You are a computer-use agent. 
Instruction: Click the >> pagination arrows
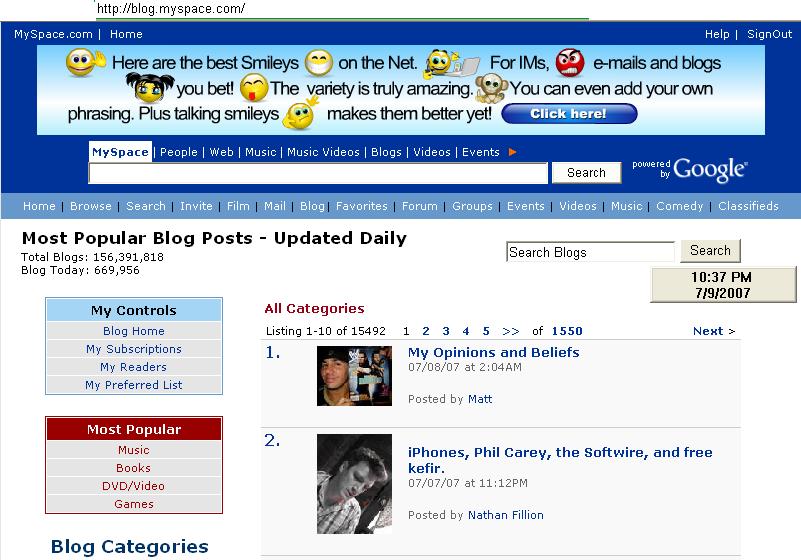(x=511, y=331)
